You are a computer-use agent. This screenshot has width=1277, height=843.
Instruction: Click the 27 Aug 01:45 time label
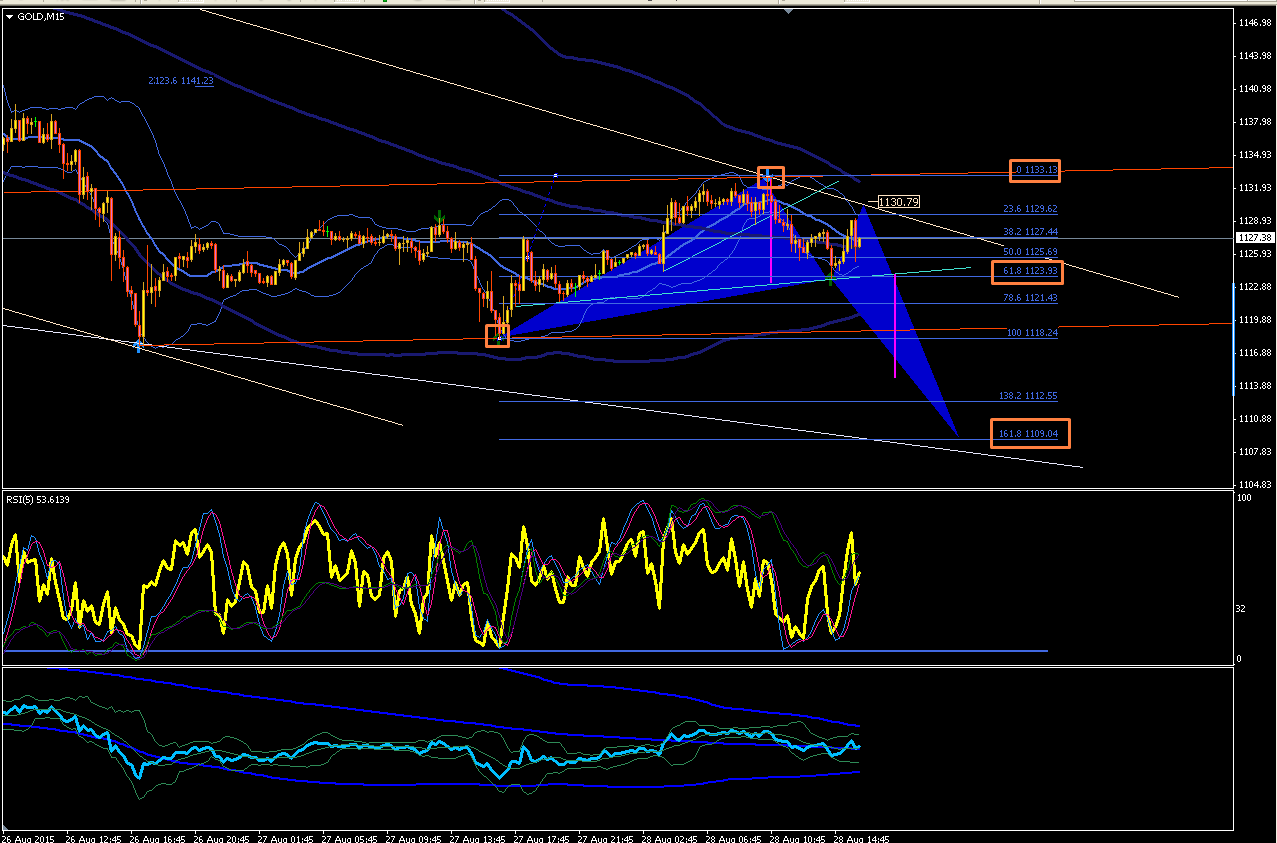click(286, 838)
